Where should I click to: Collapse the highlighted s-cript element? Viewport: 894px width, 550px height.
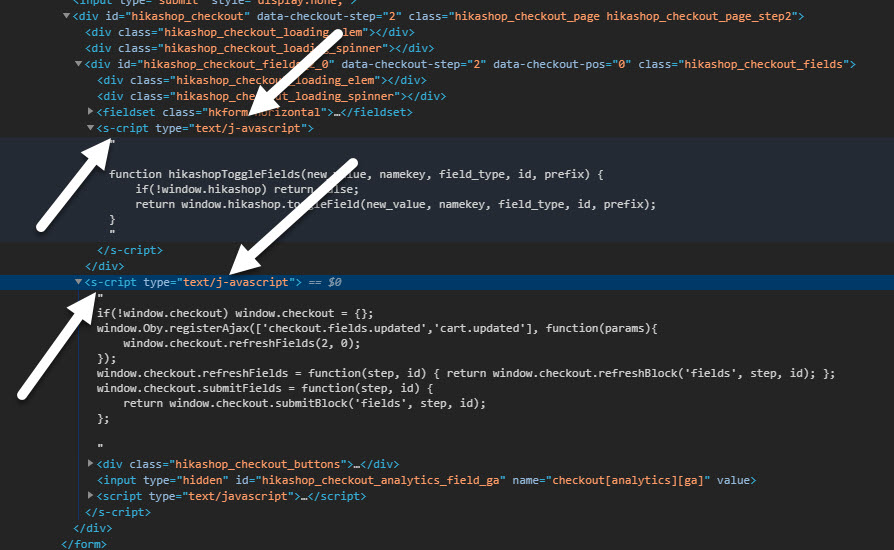pyautogui.click(x=78, y=282)
